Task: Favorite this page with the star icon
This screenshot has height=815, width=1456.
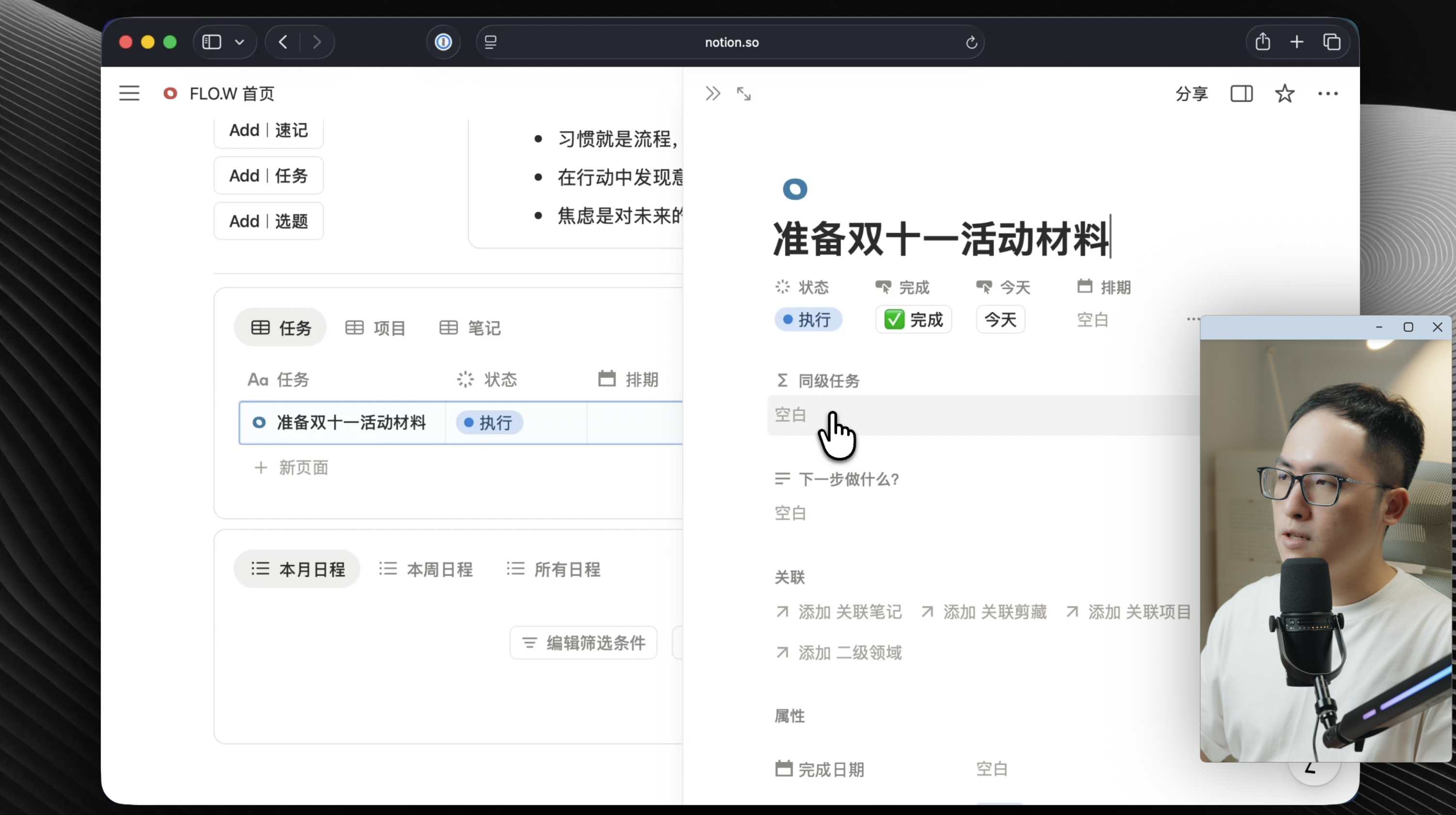Action: click(1284, 94)
